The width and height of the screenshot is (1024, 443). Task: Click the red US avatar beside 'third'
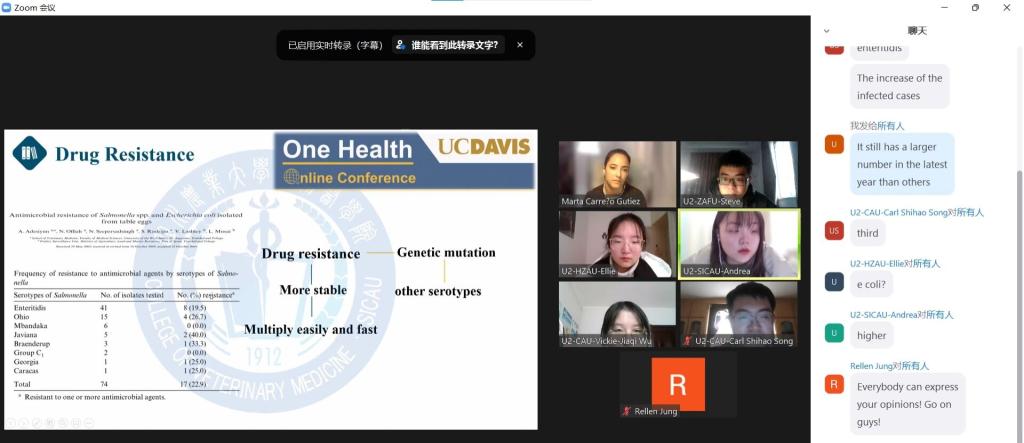tap(834, 232)
